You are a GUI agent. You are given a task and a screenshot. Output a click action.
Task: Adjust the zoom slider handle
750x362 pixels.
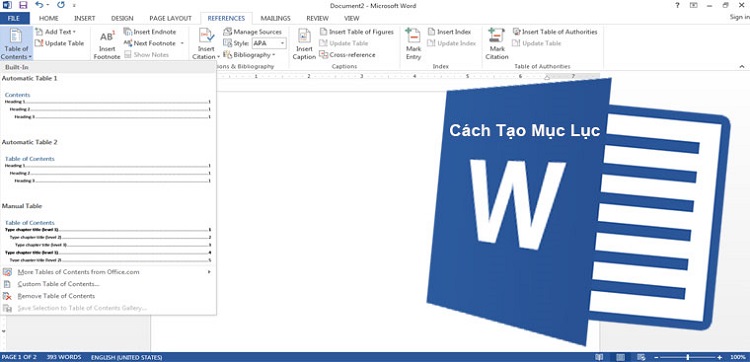pyautogui.click(x=688, y=357)
